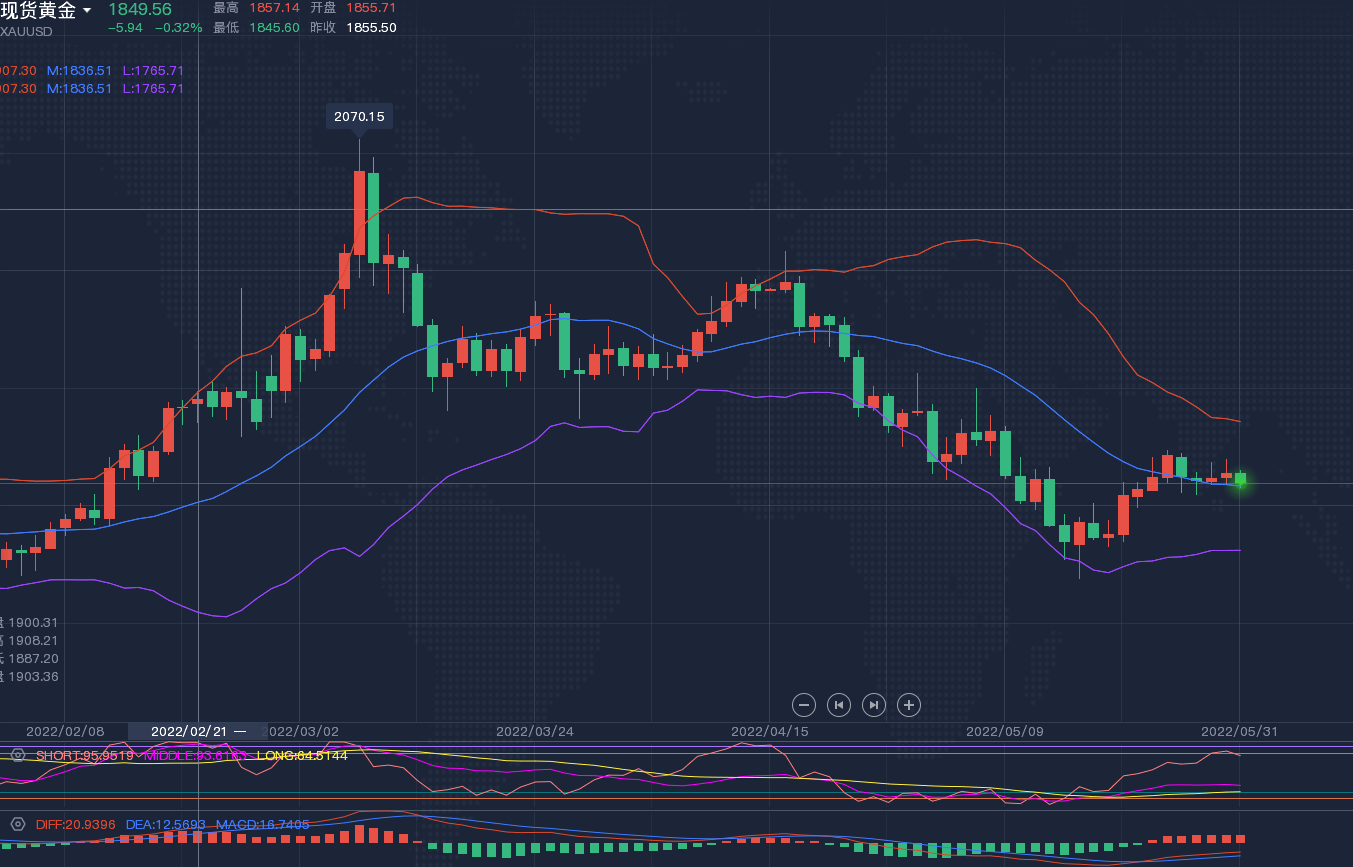
Task: Click the current price 1849.56
Action: [140, 10]
